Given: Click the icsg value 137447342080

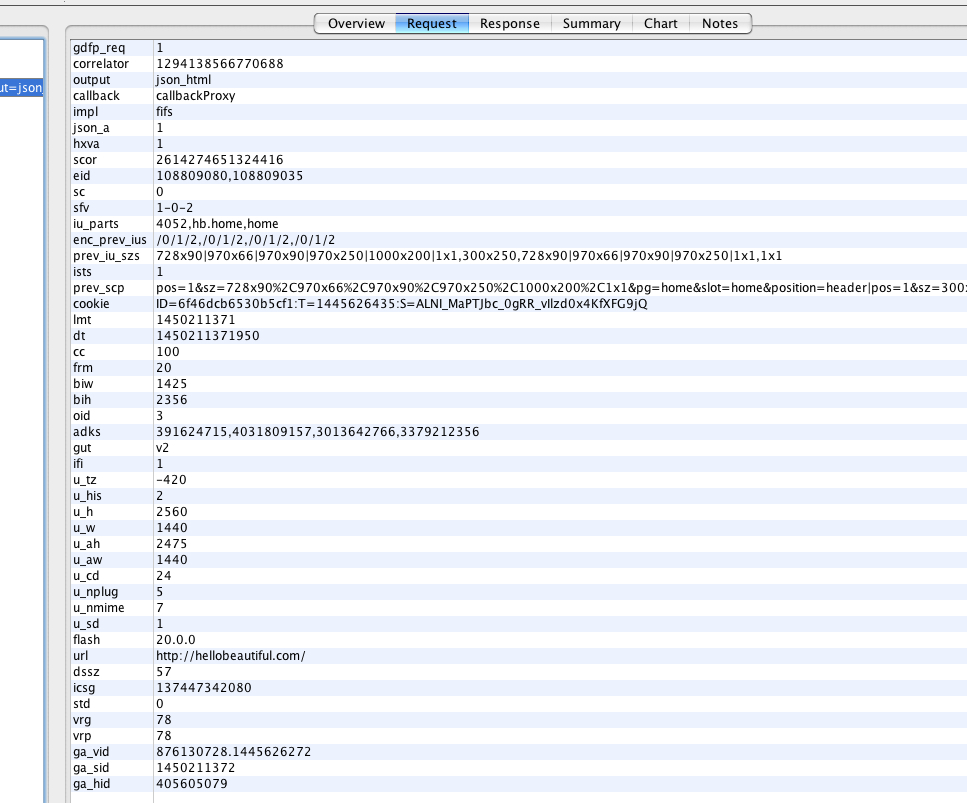Looking at the screenshot, I should pos(204,688).
